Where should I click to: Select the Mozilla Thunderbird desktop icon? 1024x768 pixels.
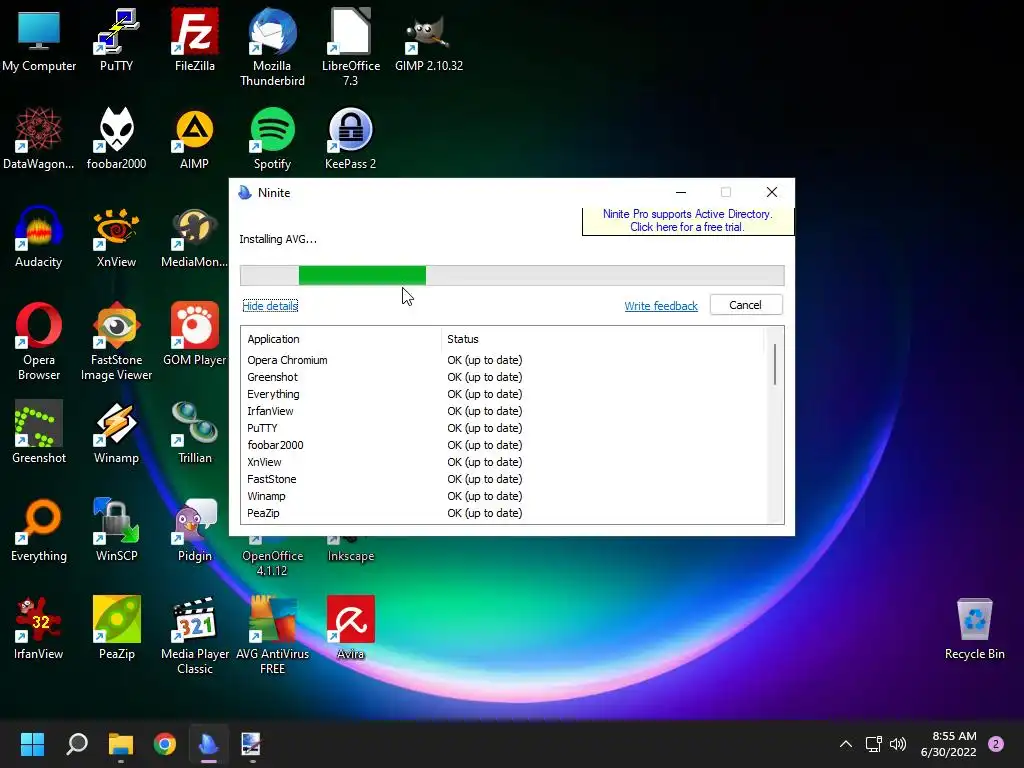coord(272,48)
